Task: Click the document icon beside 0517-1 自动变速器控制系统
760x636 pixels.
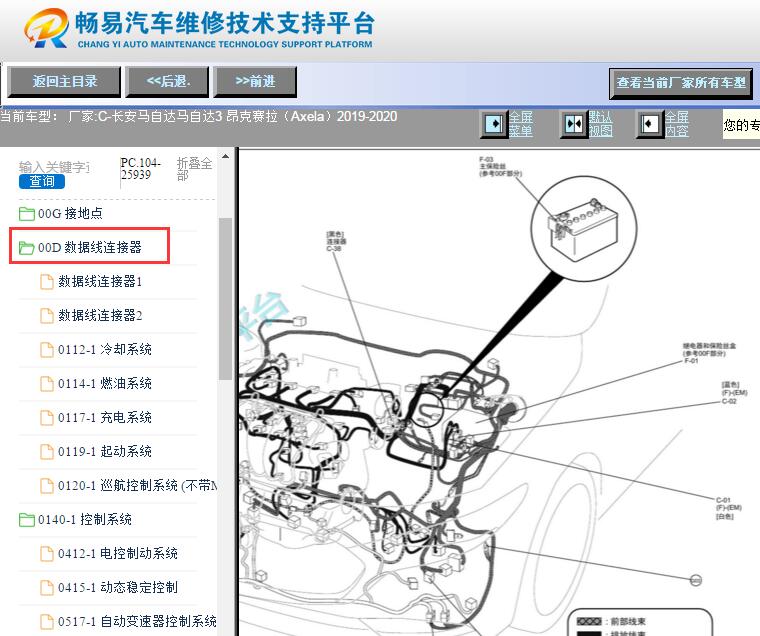Action: 47,621
